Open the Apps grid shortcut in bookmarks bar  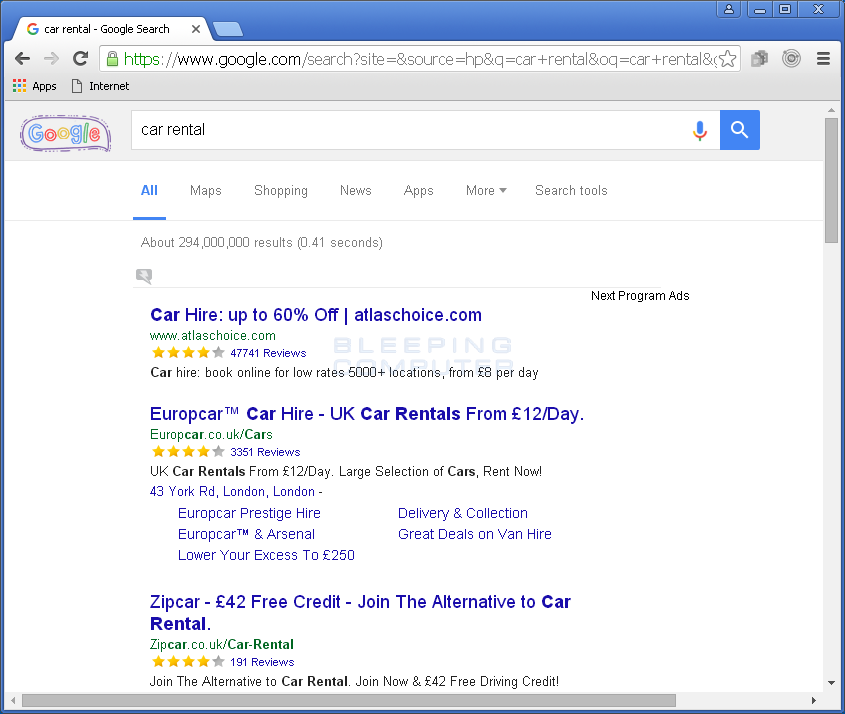34,86
